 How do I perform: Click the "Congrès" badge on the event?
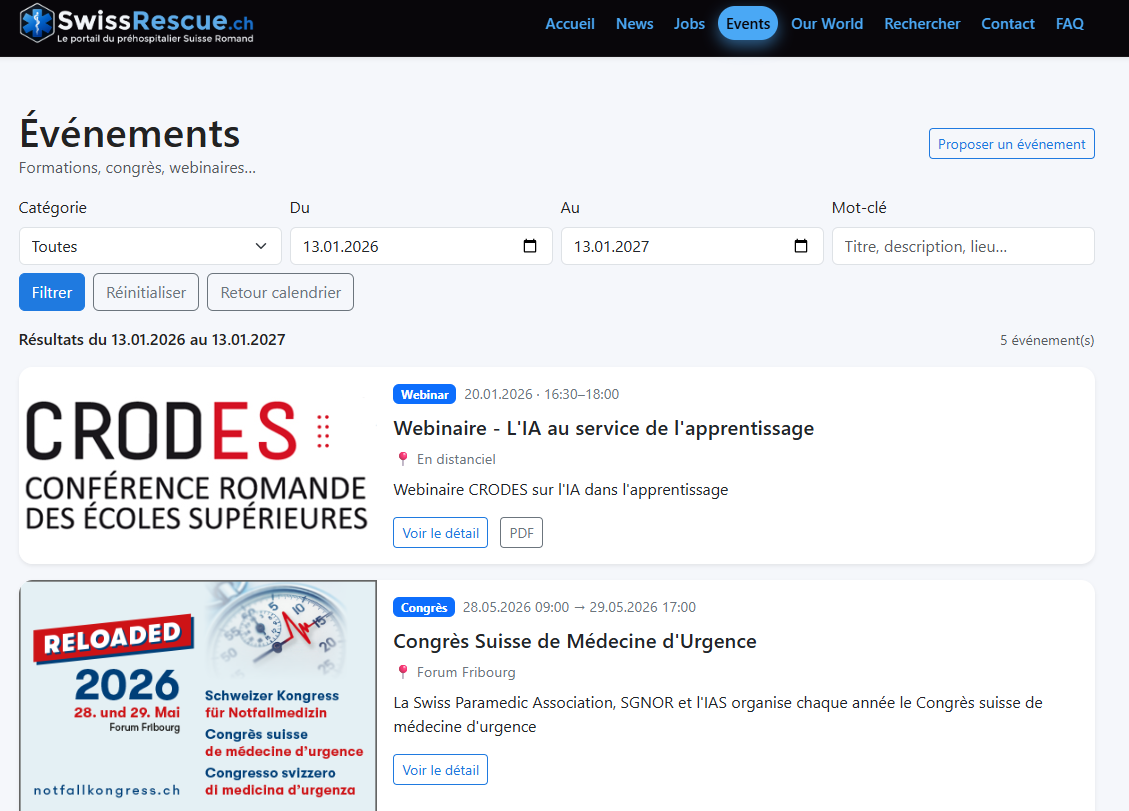click(x=424, y=607)
